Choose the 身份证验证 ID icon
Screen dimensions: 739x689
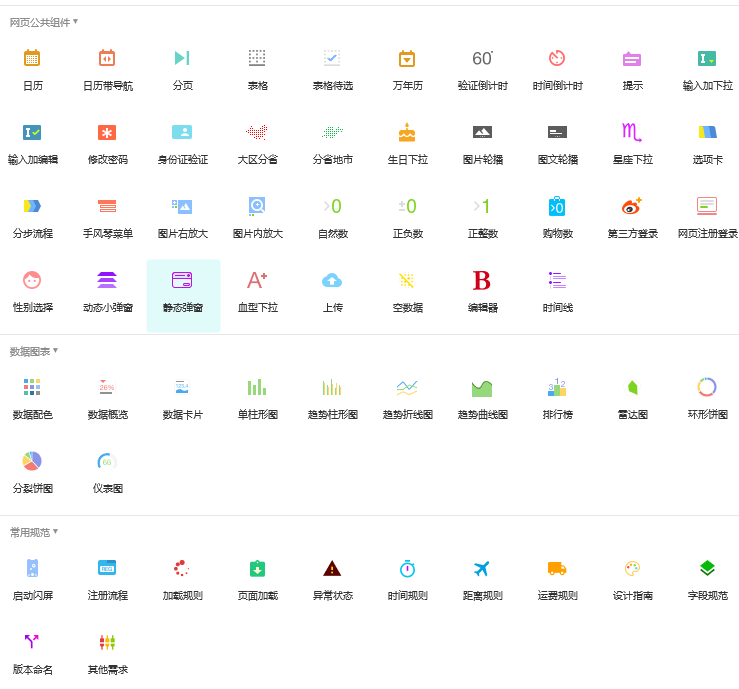coord(182,132)
